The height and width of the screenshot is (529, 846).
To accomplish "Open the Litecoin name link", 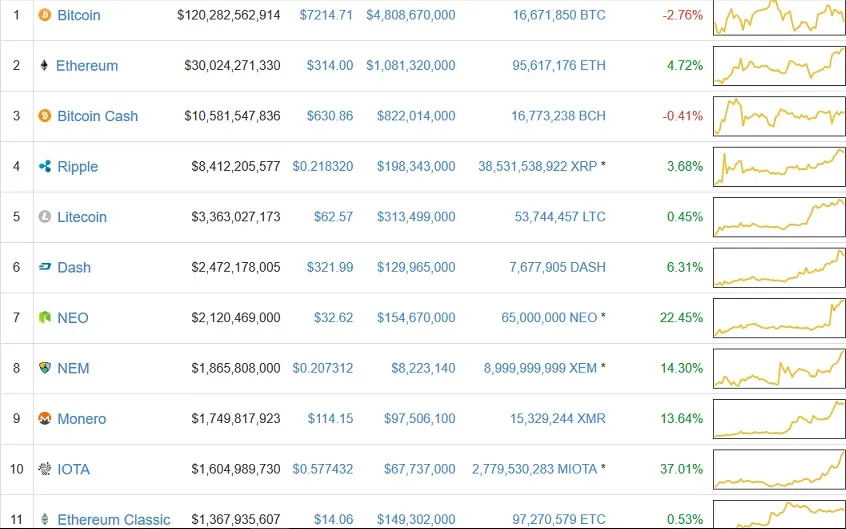I will click(82, 217).
